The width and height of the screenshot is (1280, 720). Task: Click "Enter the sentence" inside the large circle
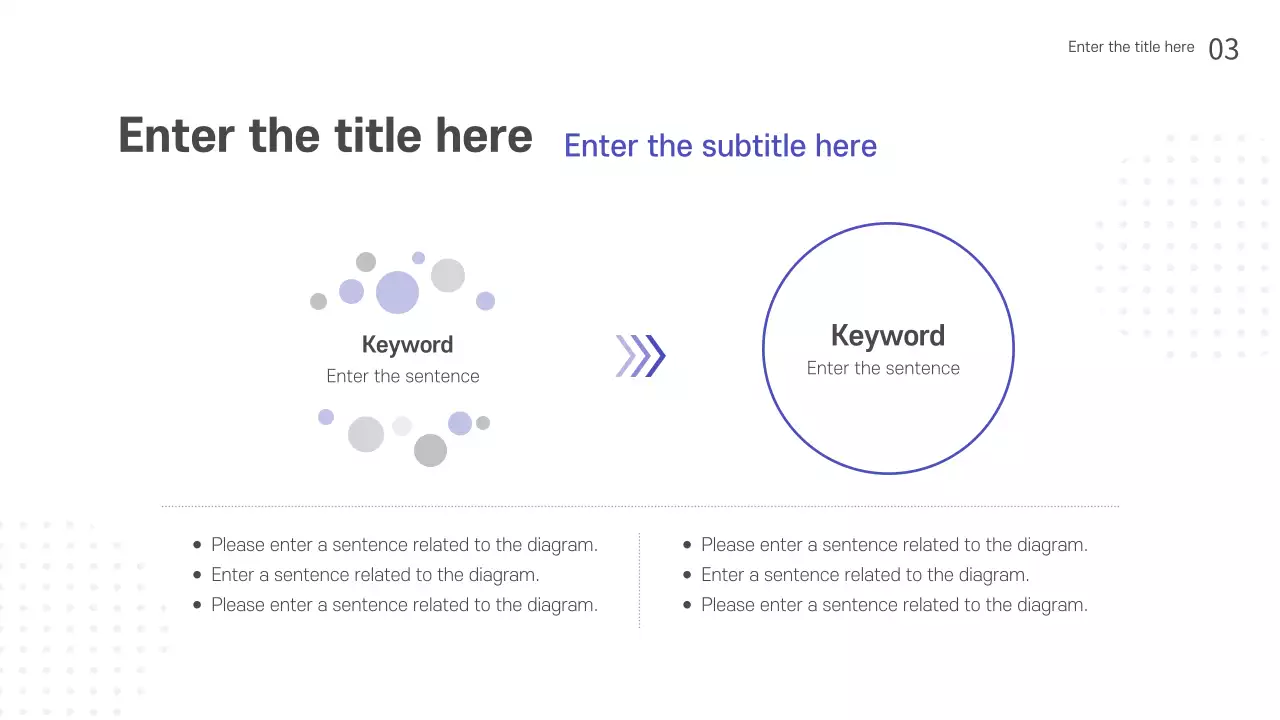(x=883, y=368)
